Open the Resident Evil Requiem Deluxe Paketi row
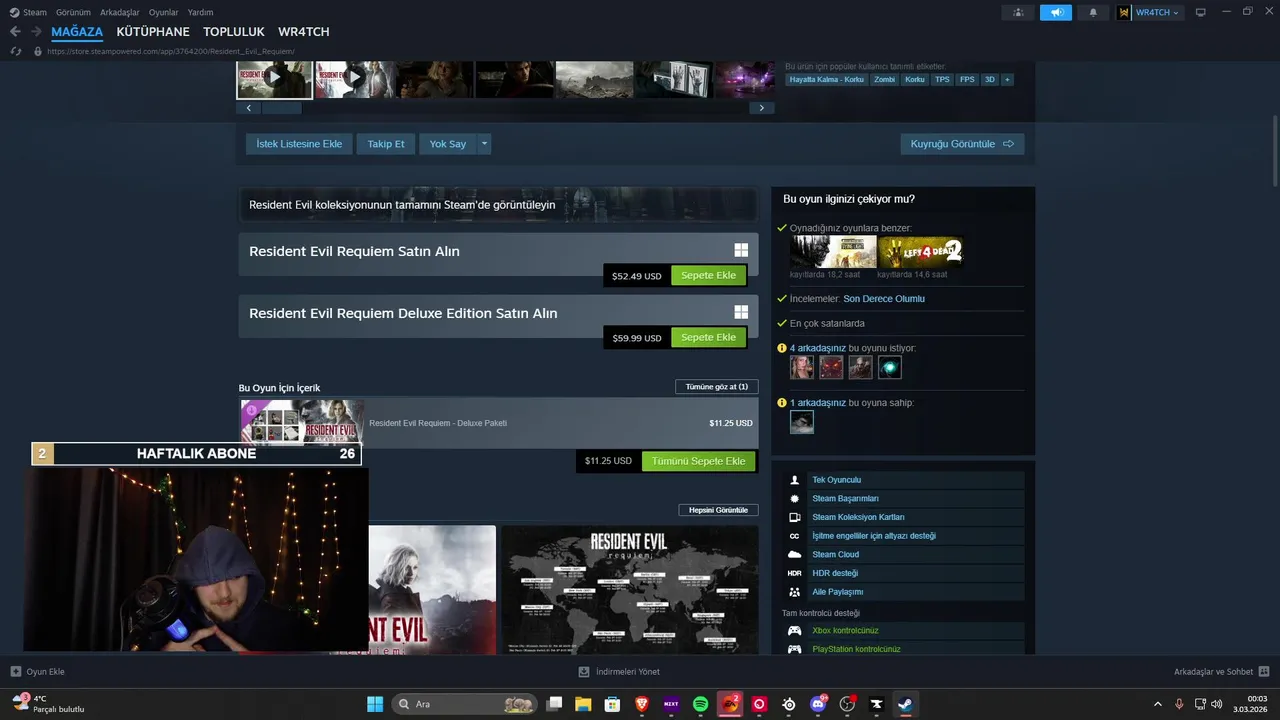Image resolution: width=1280 pixels, height=720 pixels. click(499, 423)
